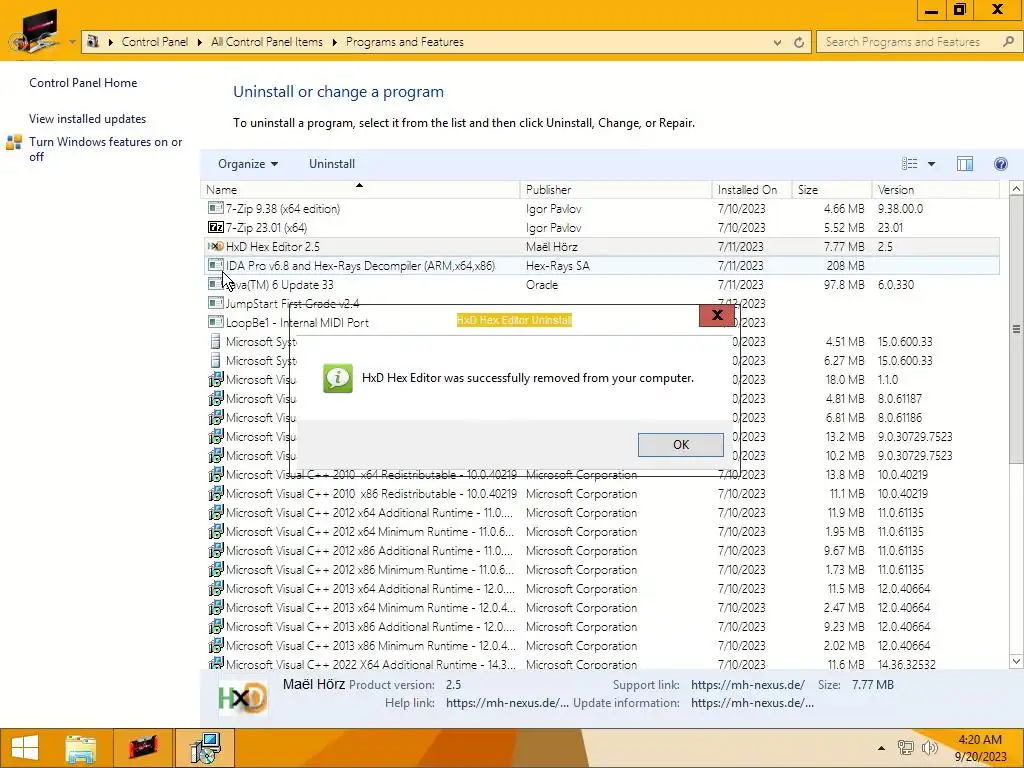The image size is (1024, 768).
Task: Click icon of Visual C++ 2010 x86 Redistributable
Action: click(x=216, y=493)
